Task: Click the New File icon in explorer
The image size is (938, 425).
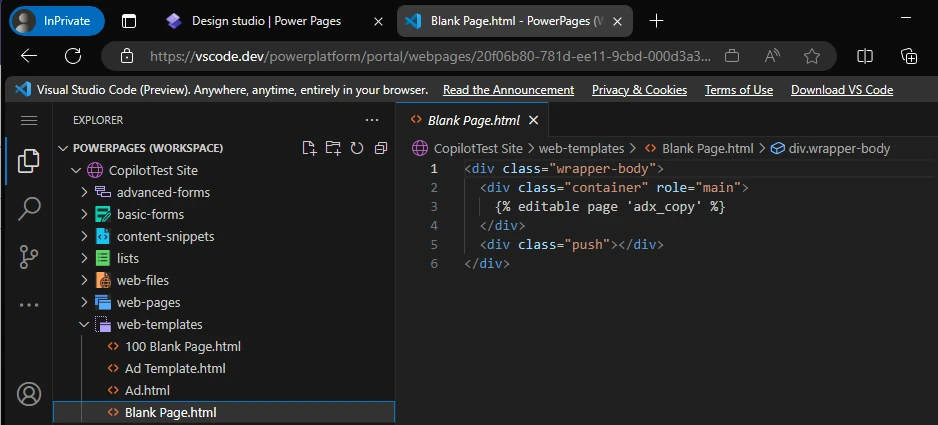Action: 310,148
